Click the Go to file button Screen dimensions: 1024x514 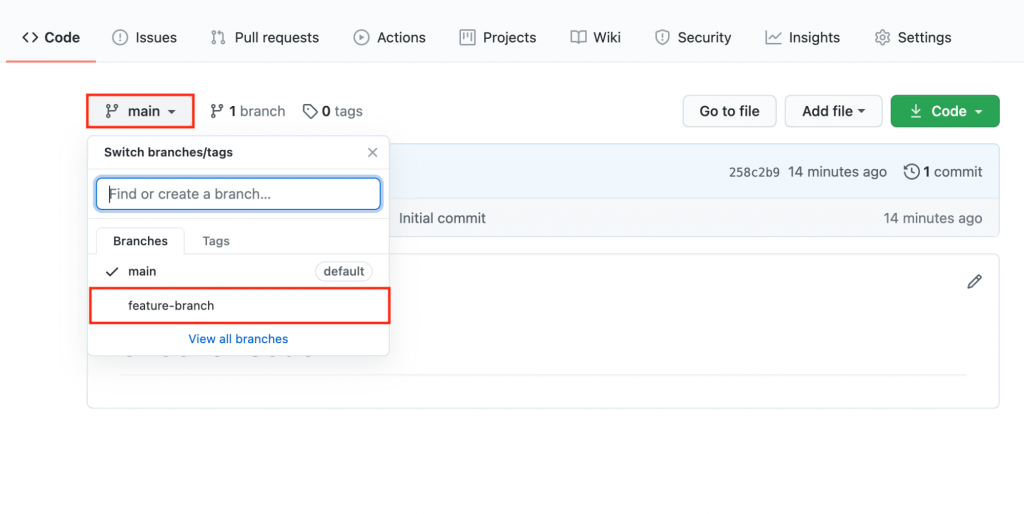click(729, 111)
